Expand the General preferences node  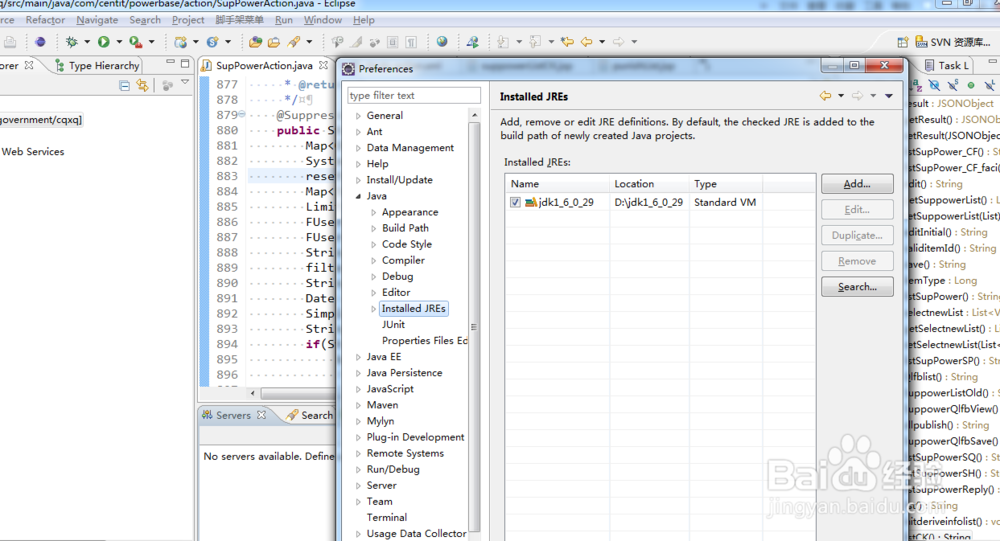pos(358,116)
